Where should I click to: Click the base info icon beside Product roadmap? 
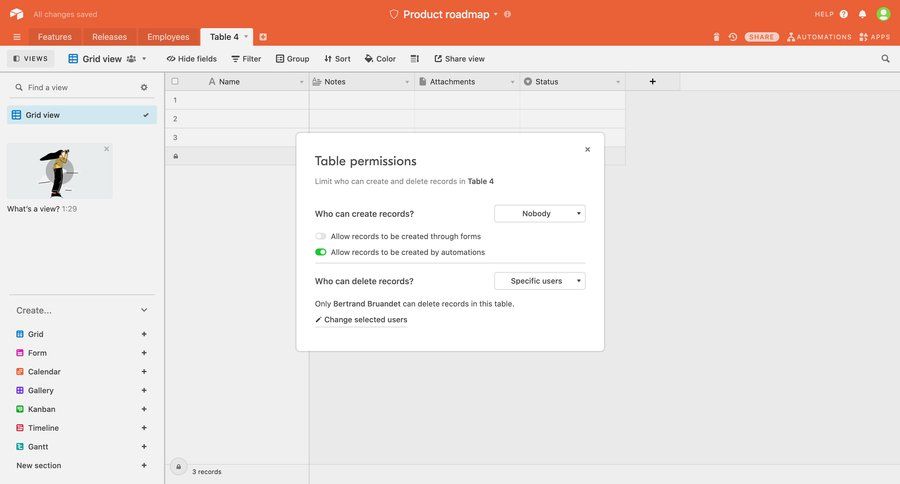click(x=507, y=14)
